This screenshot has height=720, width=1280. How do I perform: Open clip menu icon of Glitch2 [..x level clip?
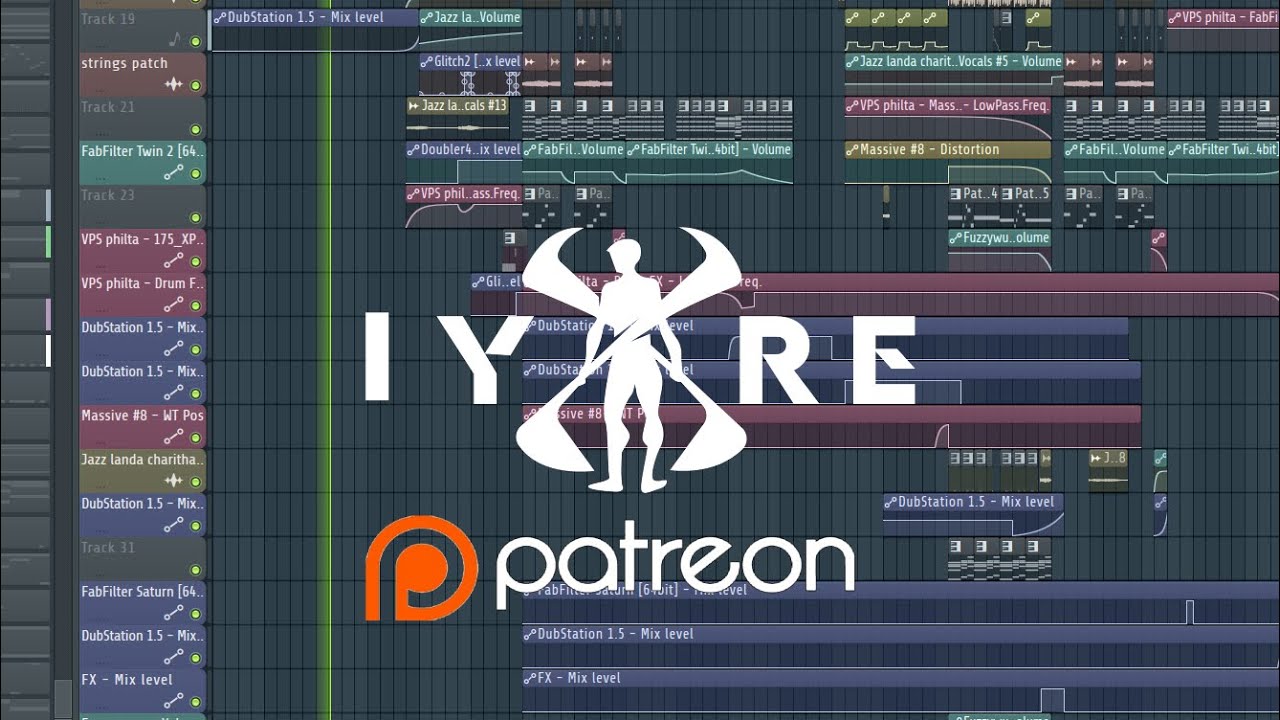(427, 62)
